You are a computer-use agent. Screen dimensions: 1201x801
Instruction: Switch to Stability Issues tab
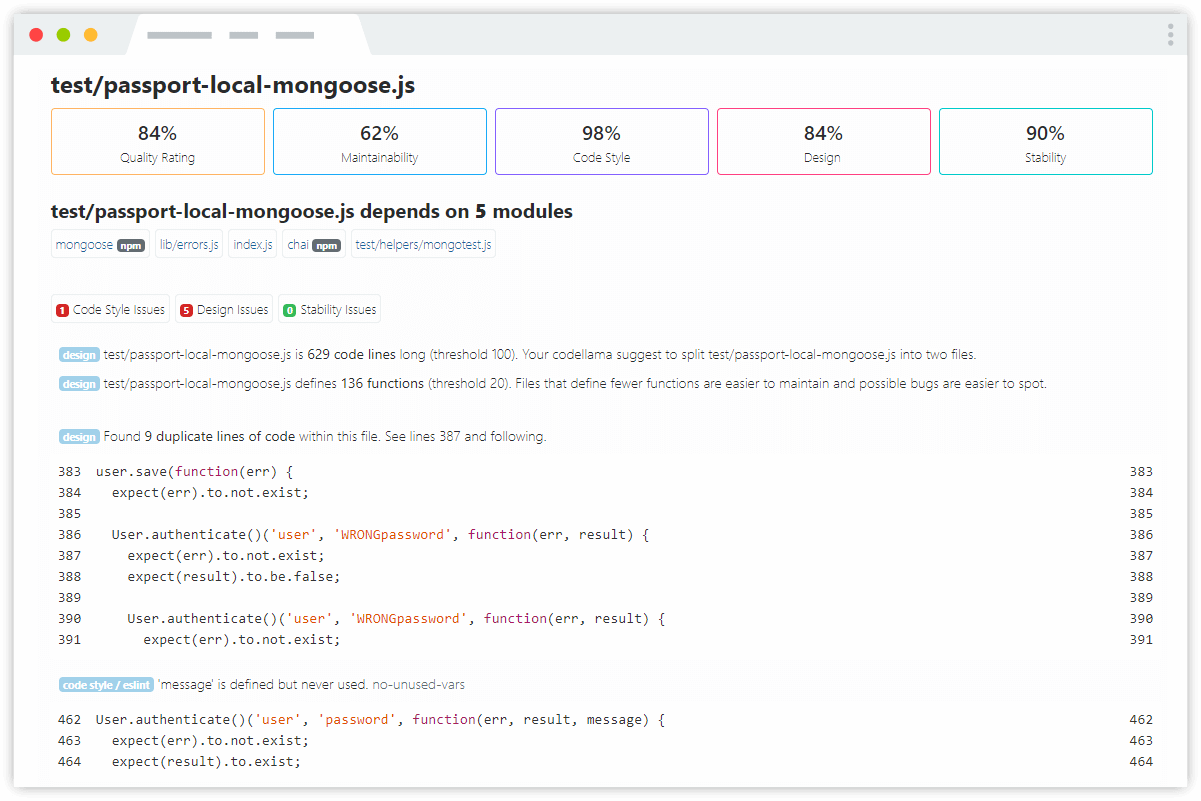[x=329, y=310]
